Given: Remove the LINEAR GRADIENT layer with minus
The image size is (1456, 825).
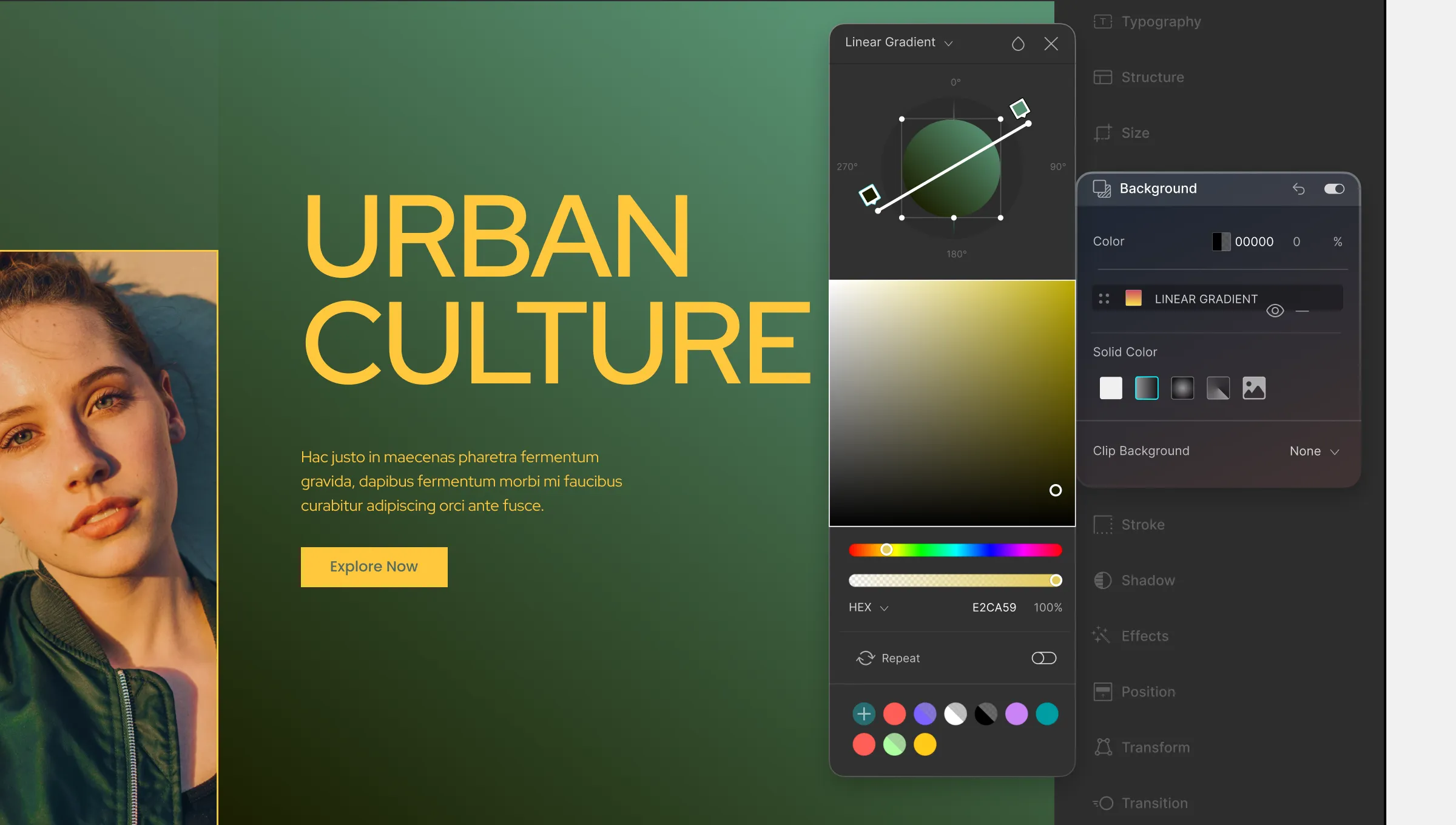Looking at the screenshot, I should (x=1302, y=311).
